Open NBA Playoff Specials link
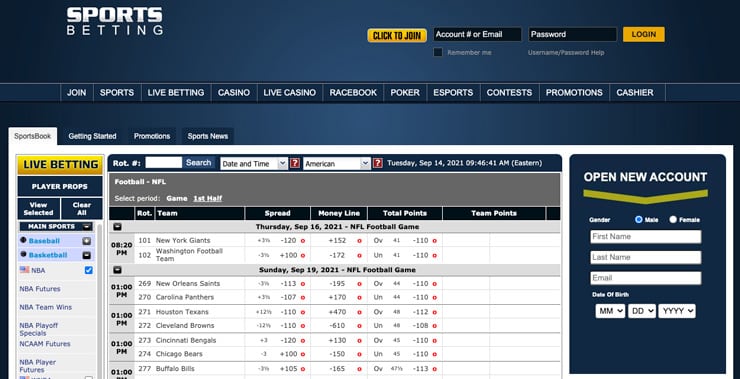740x379 pixels. pyautogui.click(x=39, y=329)
